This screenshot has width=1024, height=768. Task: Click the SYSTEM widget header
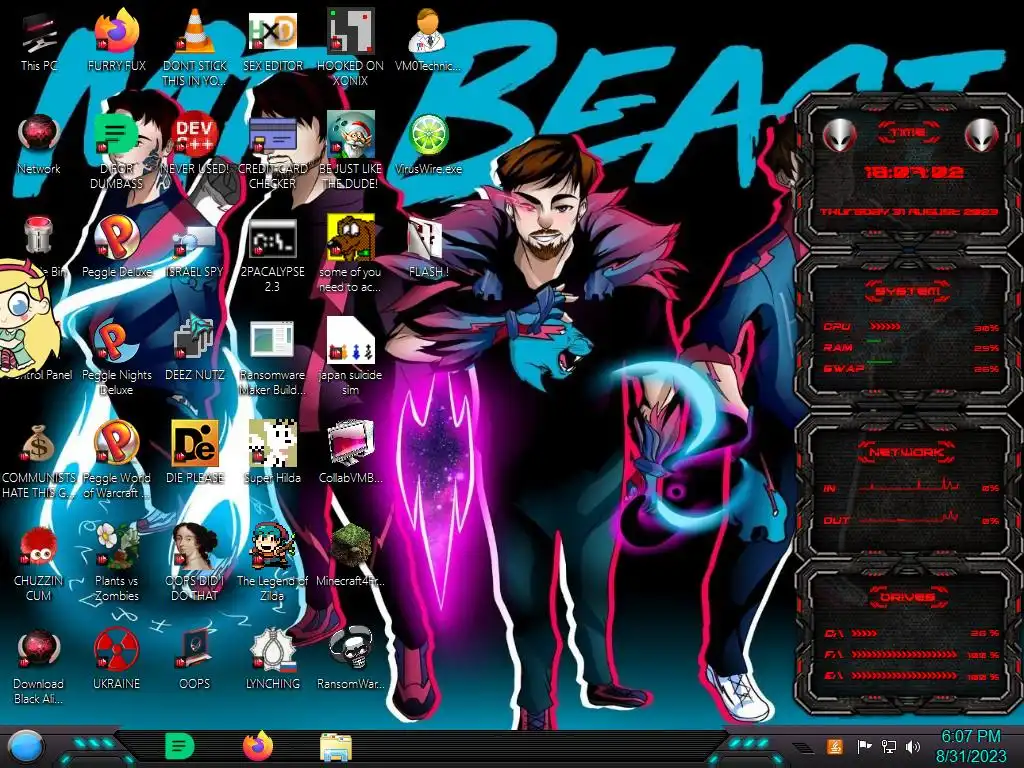[908, 291]
